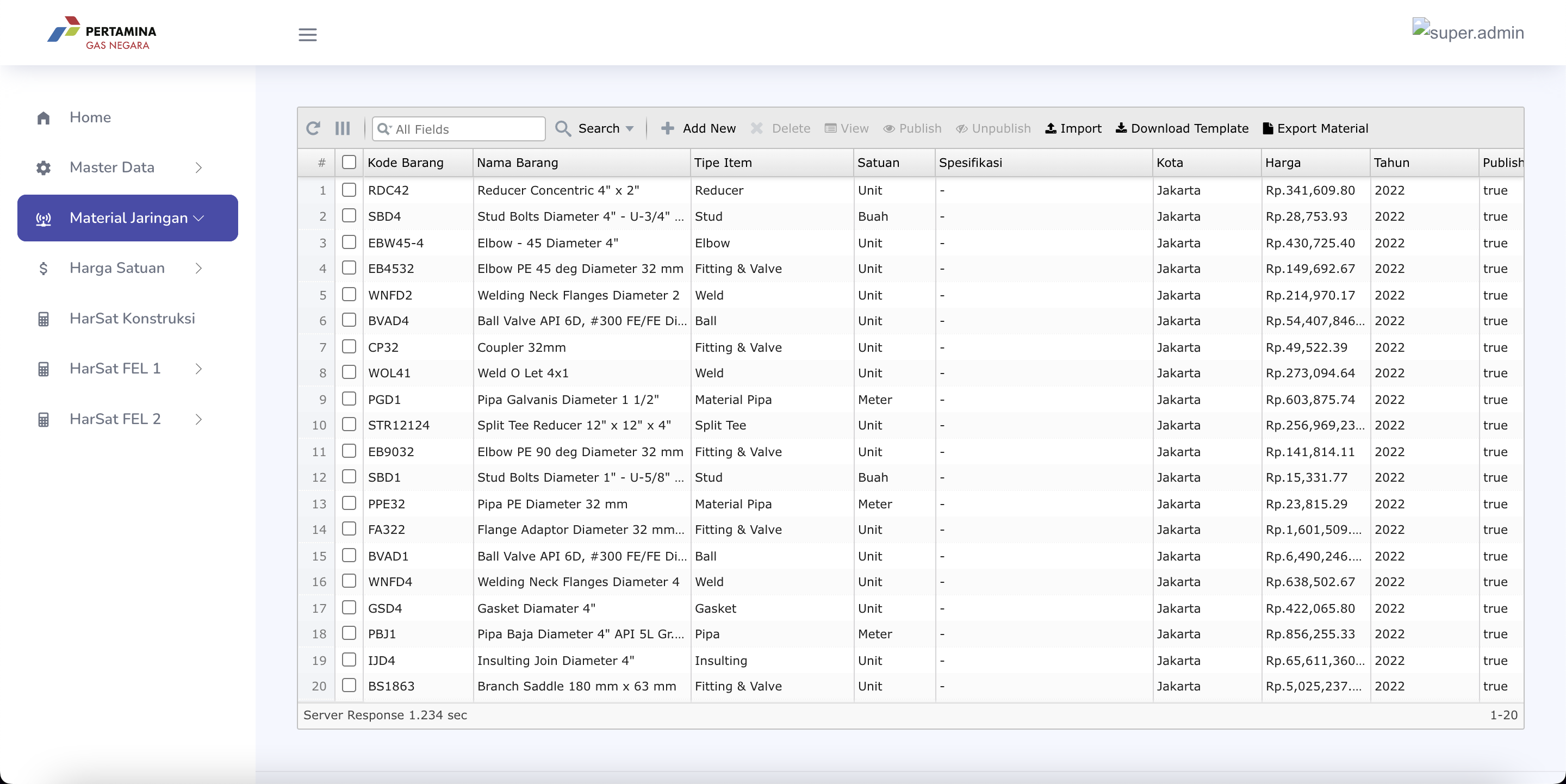
Task: Check the BS1863 row checkbox
Action: (349, 685)
